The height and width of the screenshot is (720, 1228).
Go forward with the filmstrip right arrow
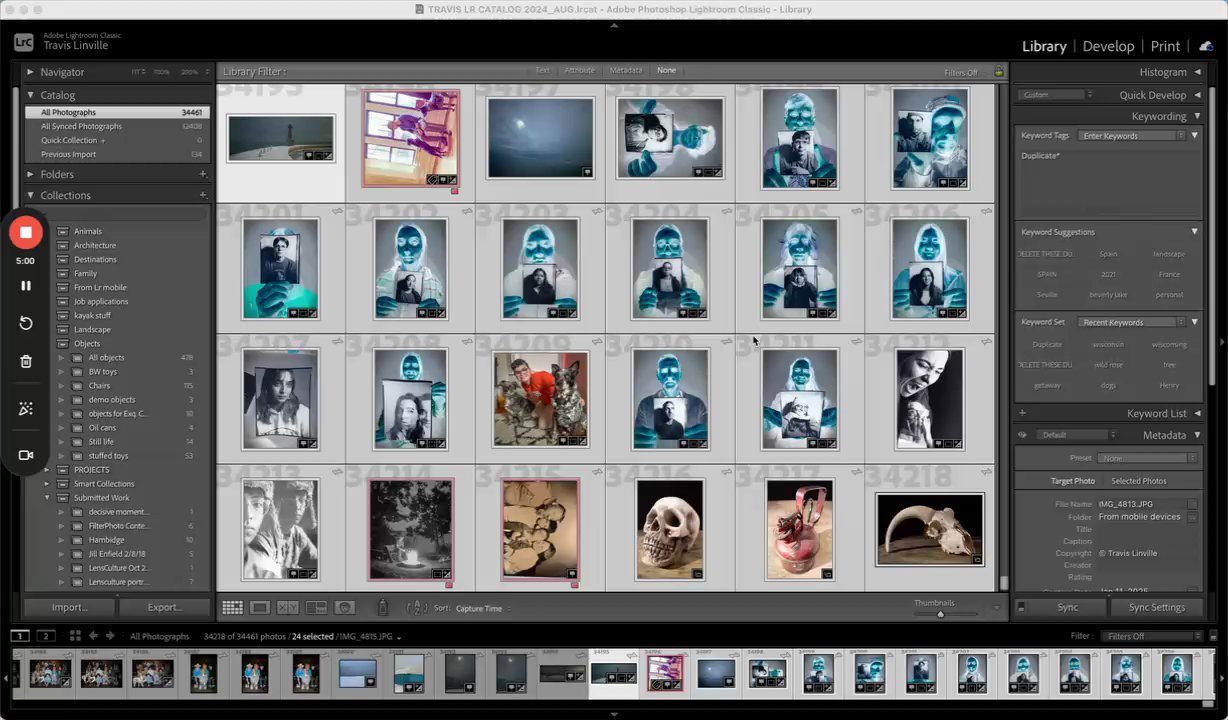pyautogui.click(x=109, y=636)
